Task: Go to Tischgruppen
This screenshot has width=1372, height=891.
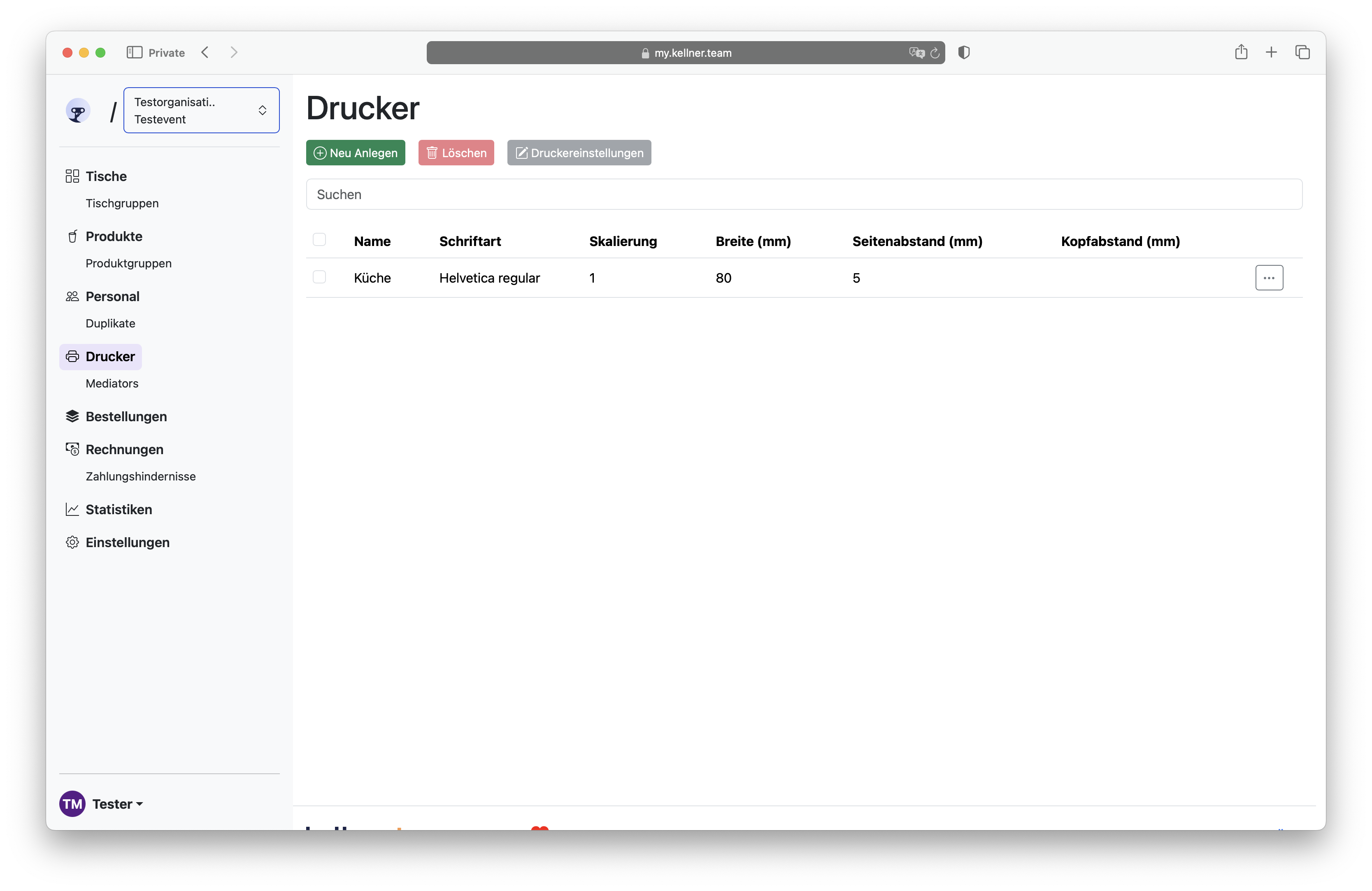Action: [122, 204]
